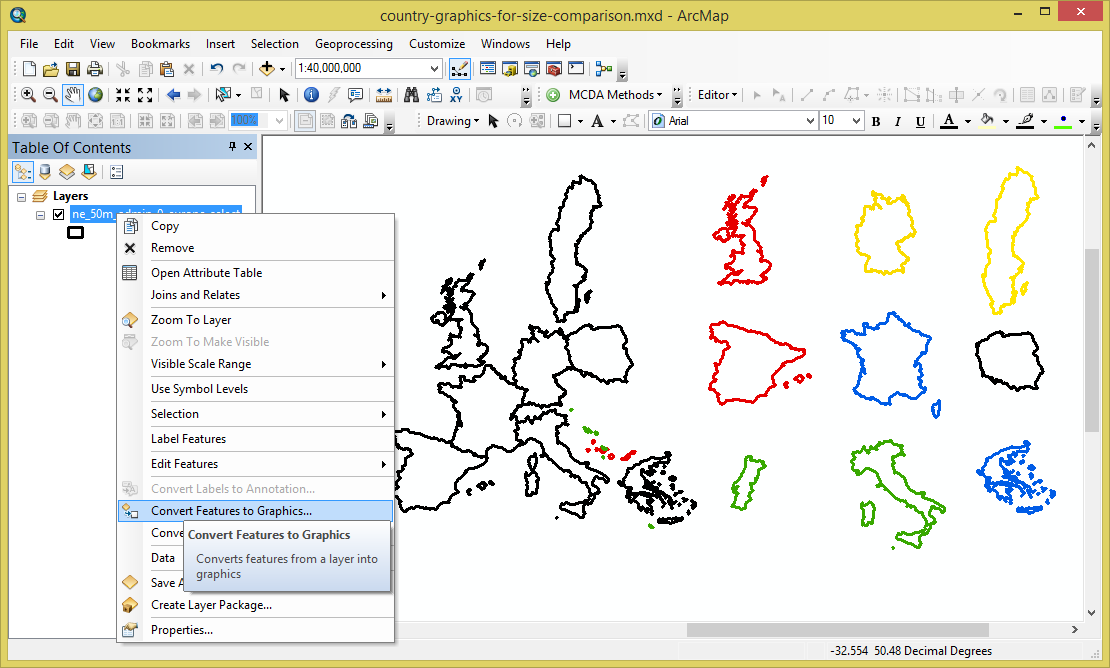
Task: Choose Convert Features to Graphics from context menu
Action: (222, 510)
